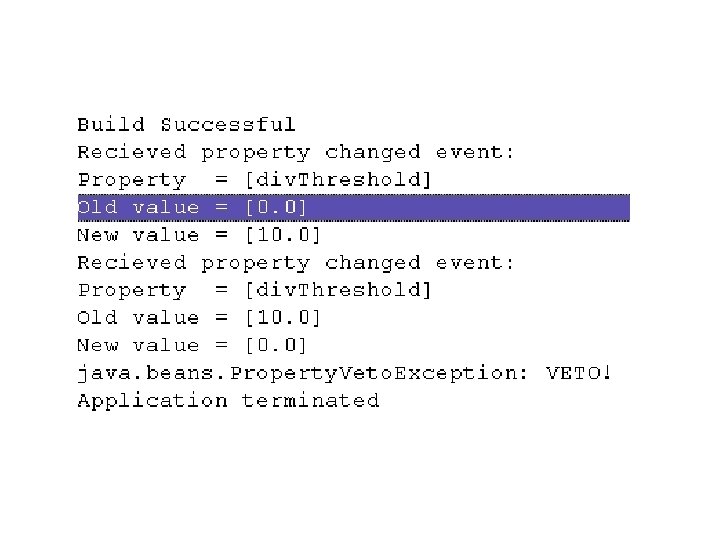Click [divThreshold] in the second Property line

pyautogui.click(x=338, y=290)
